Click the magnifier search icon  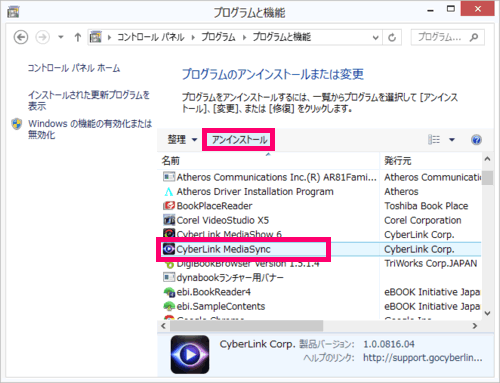(x=474, y=37)
